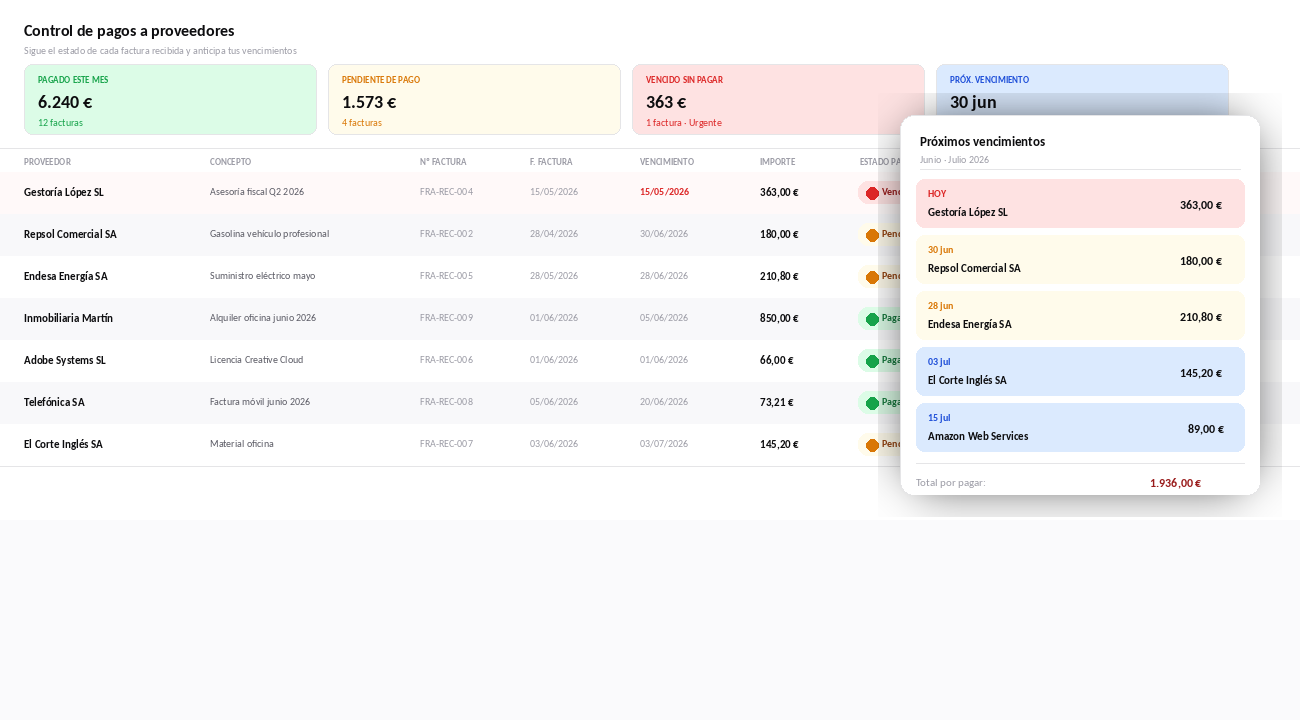This screenshot has width=1300, height=720.
Task: Click Inmobiliaria Martín provider name
Action: [68, 318]
